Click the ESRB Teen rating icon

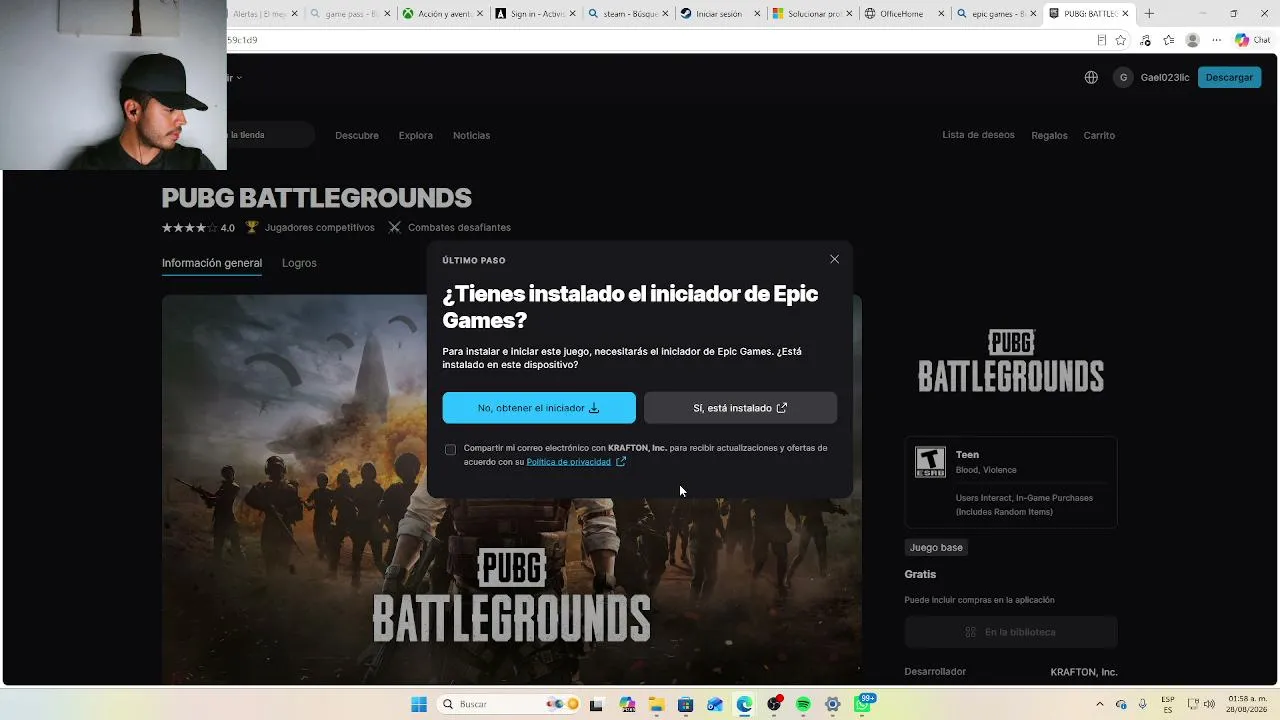930,462
